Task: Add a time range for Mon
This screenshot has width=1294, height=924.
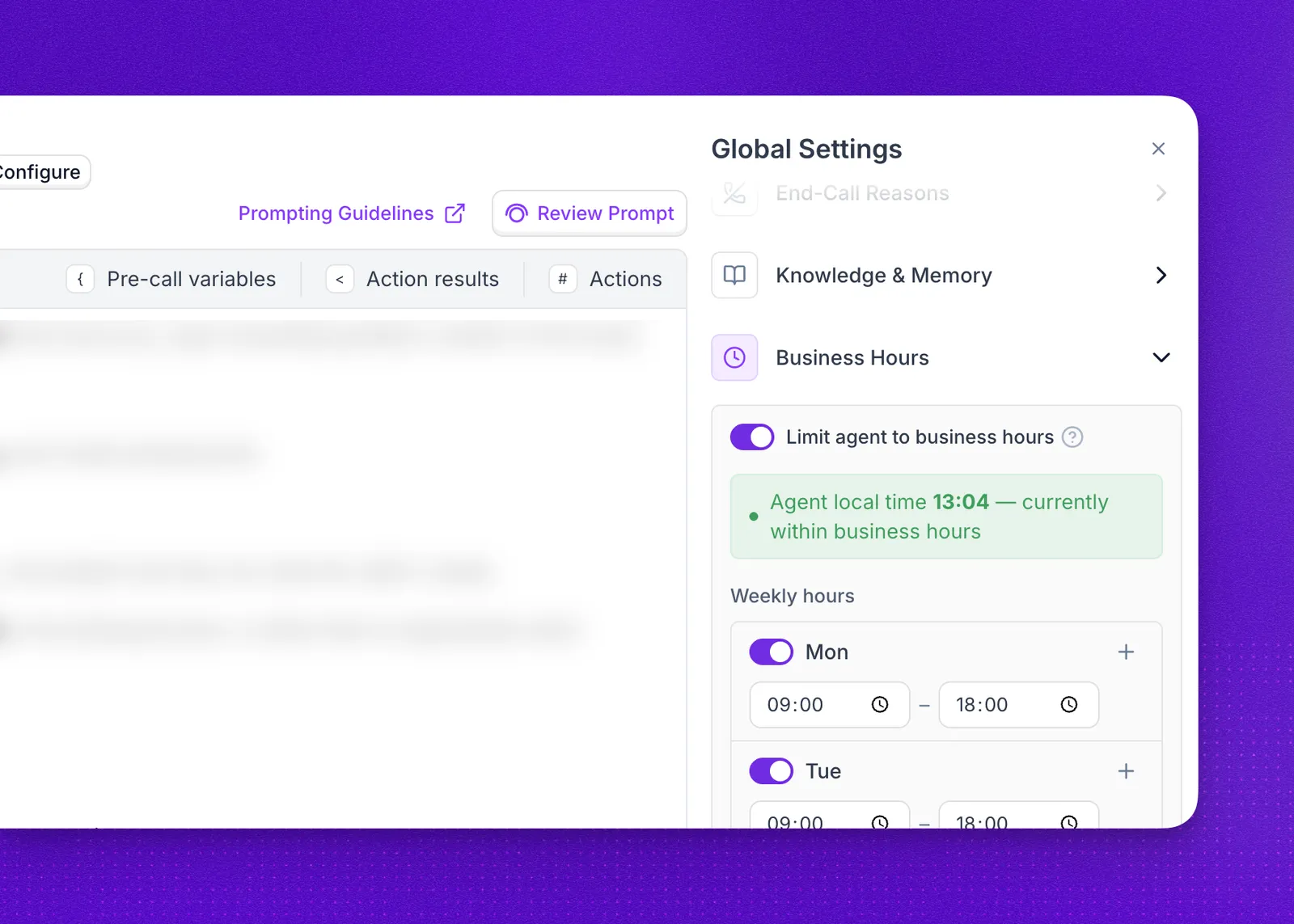Action: [x=1126, y=652]
